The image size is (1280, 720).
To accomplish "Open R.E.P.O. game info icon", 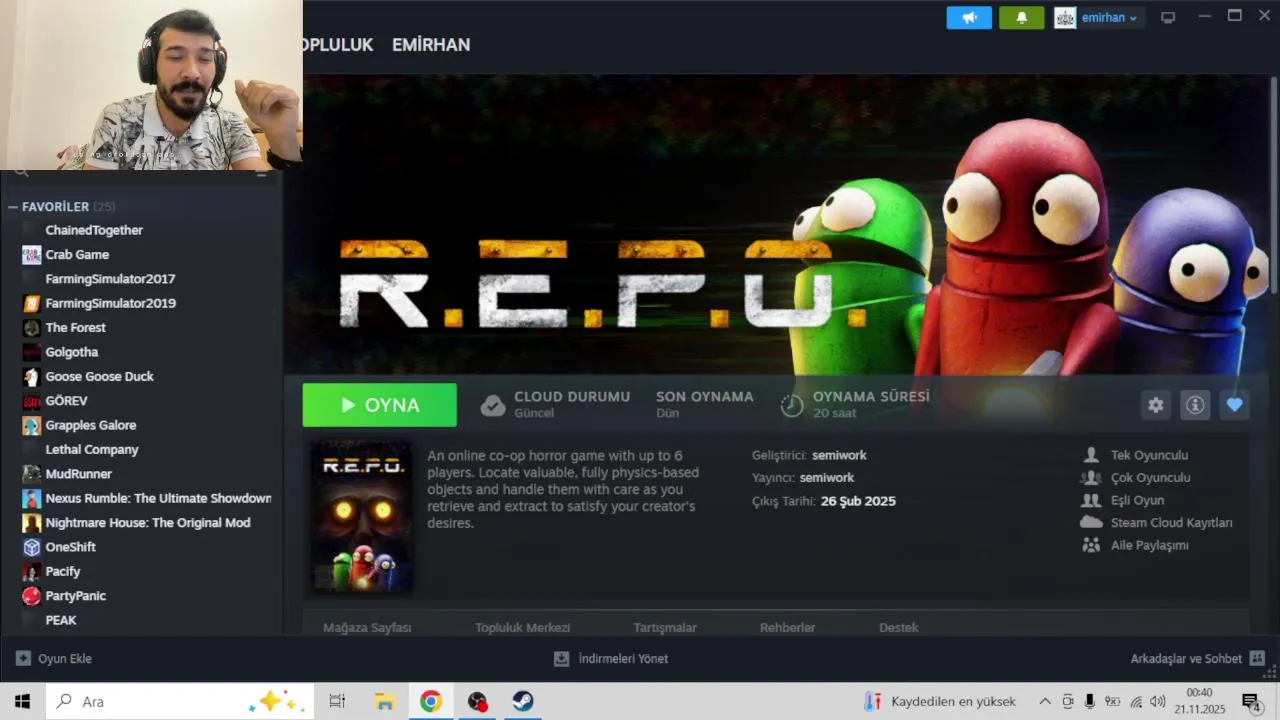I will (1195, 405).
